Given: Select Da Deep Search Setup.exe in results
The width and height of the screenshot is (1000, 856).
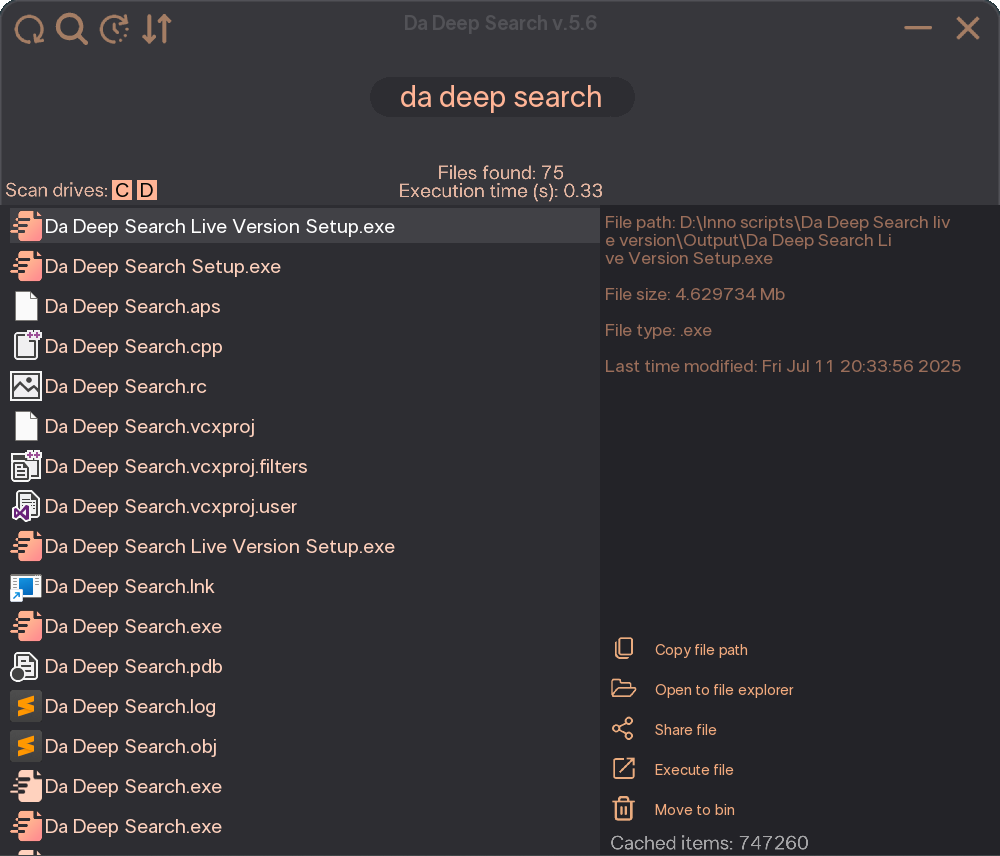Looking at the screenshot, I should [x=162, y=266].
